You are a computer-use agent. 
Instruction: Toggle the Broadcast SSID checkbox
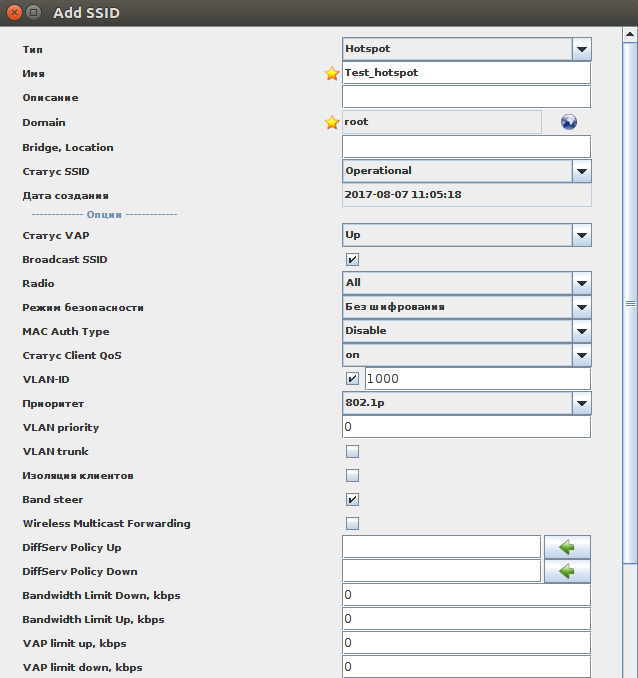tap(352, 260)
